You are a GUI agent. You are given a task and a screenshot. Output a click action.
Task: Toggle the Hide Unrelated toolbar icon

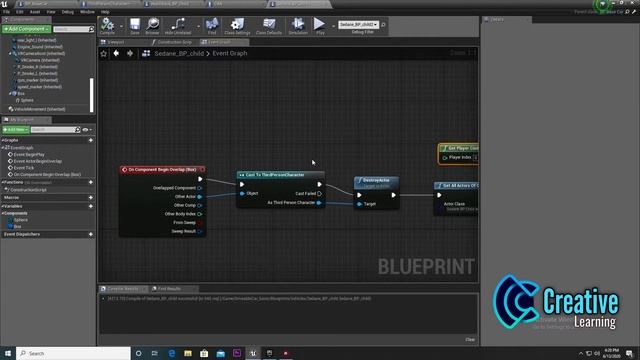coord(178,26)
